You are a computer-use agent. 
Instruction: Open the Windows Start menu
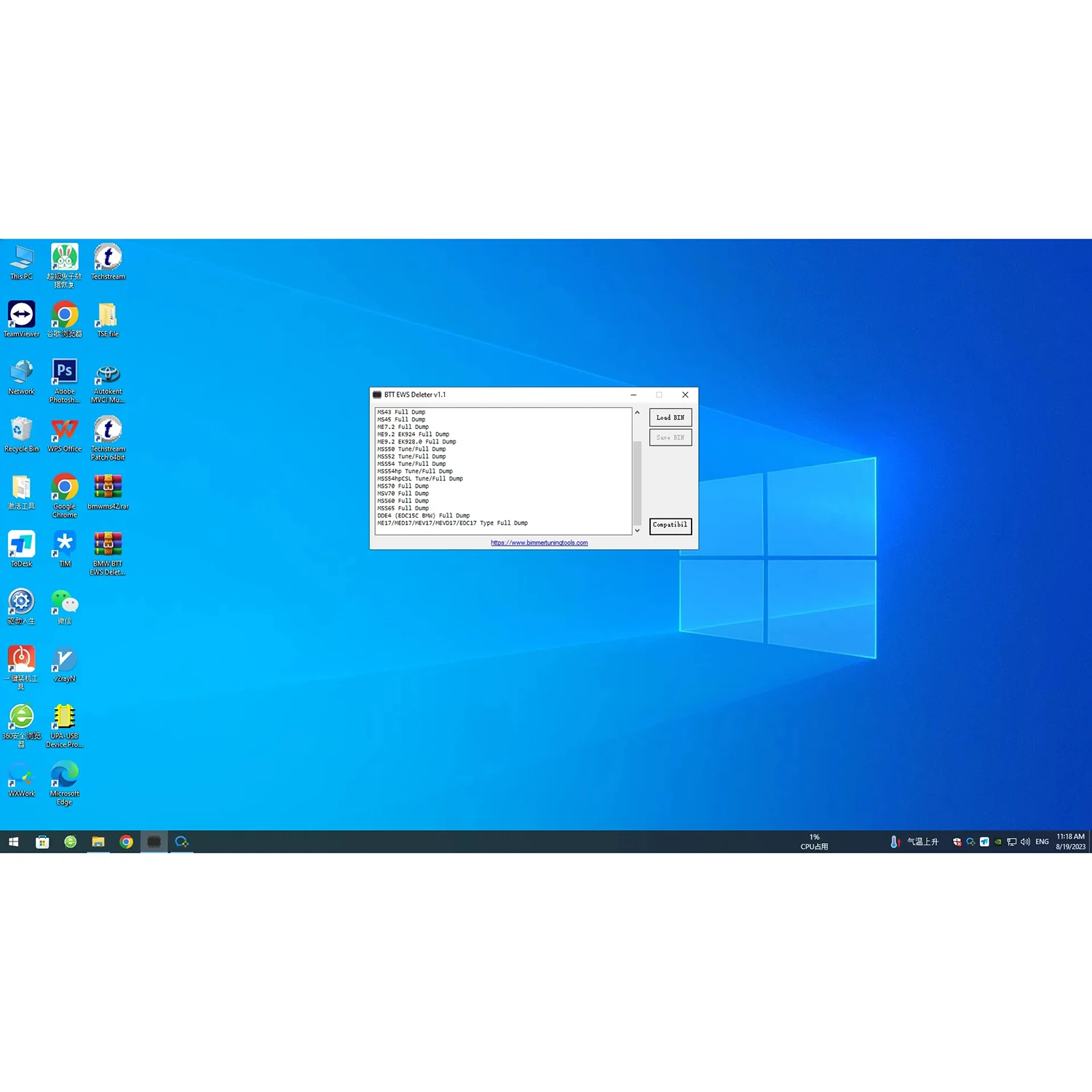point(14,842)
